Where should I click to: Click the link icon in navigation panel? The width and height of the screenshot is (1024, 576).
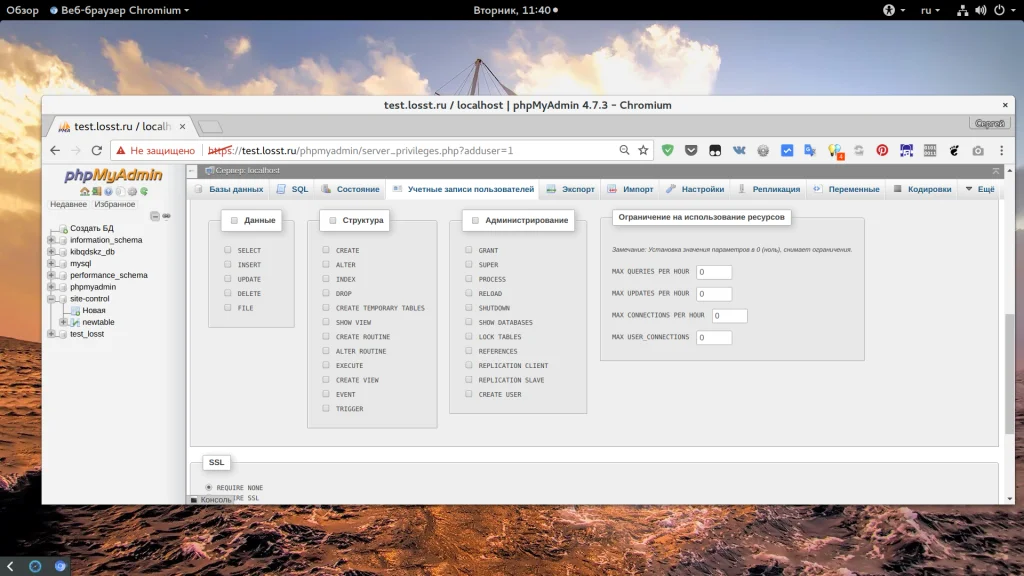pyautogui.click(x=167, y=216)
